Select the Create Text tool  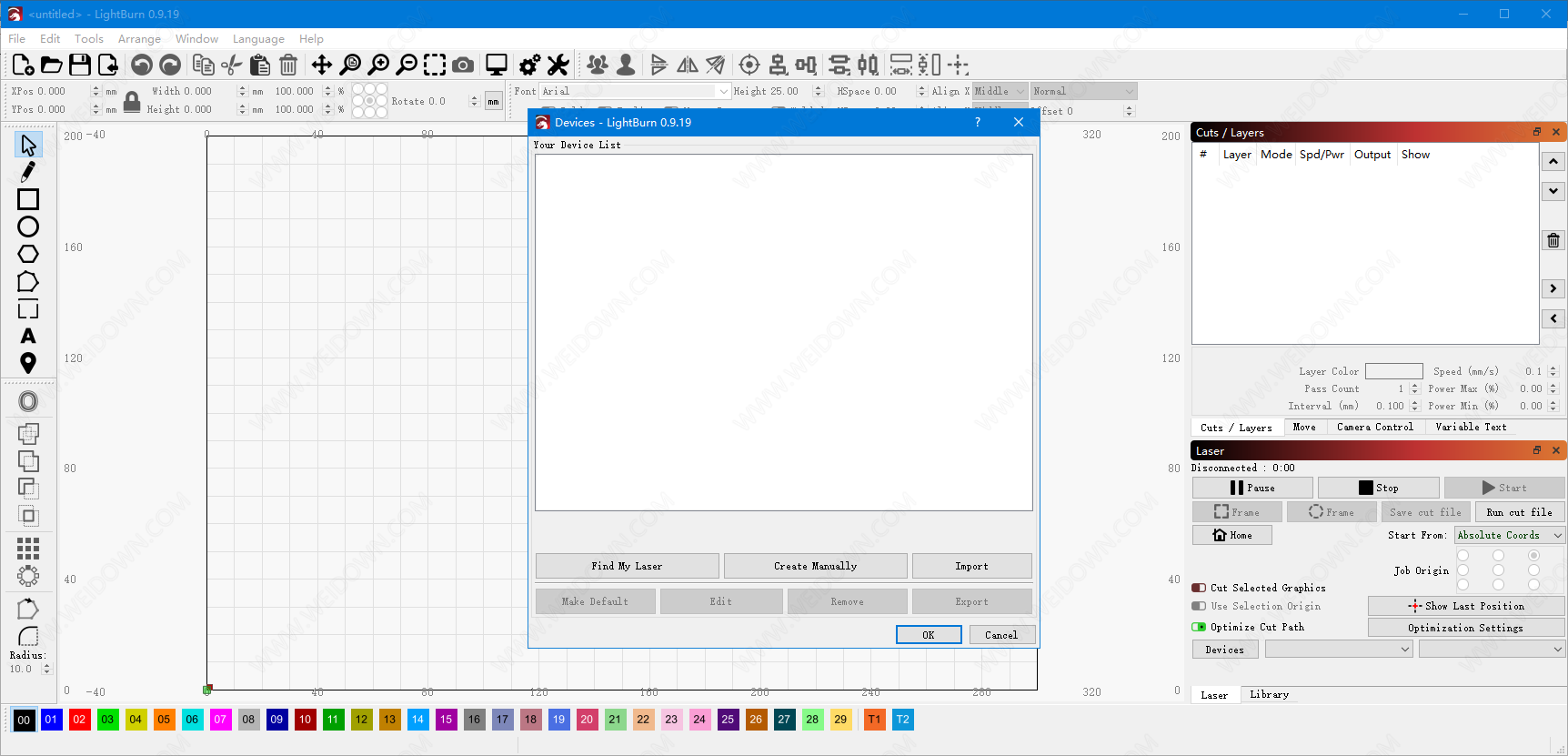point(28,337)
